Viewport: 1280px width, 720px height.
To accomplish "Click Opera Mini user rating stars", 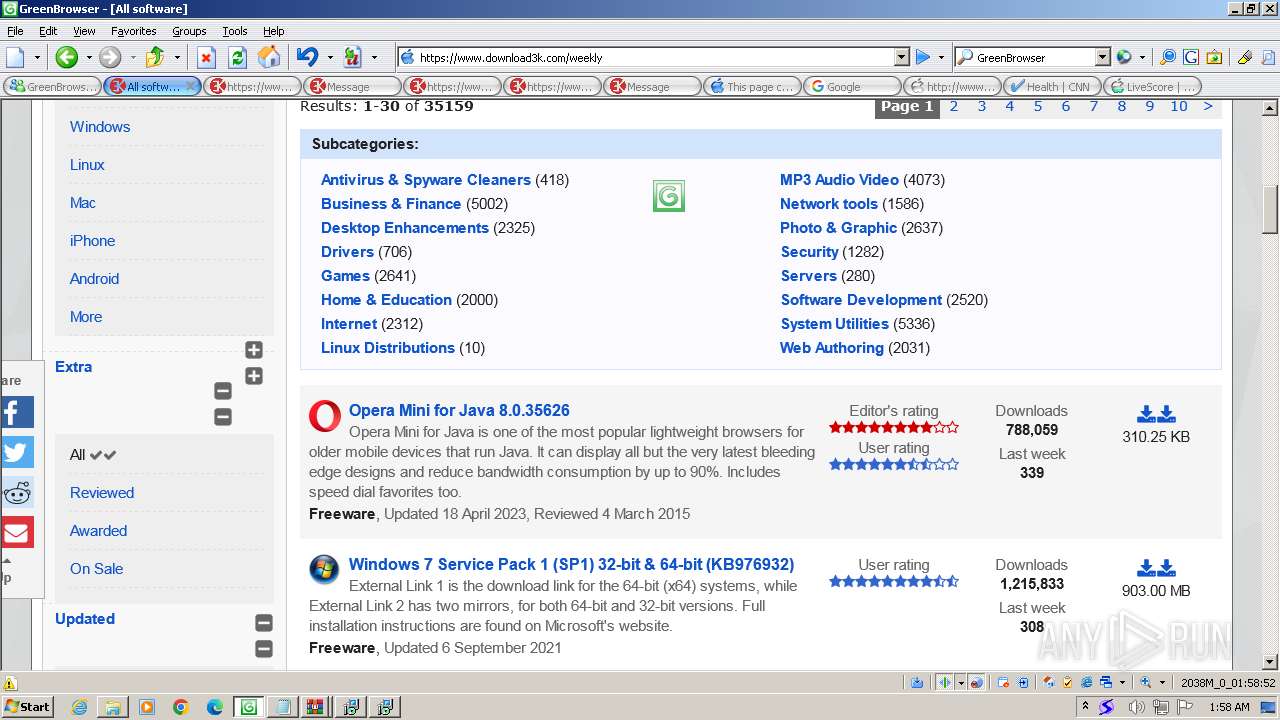I will point(894,464).
